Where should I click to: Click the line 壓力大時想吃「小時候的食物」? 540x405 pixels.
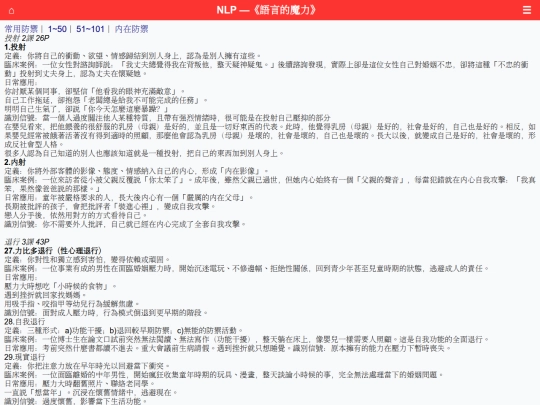pyautogui.click(x=60, y=286)
